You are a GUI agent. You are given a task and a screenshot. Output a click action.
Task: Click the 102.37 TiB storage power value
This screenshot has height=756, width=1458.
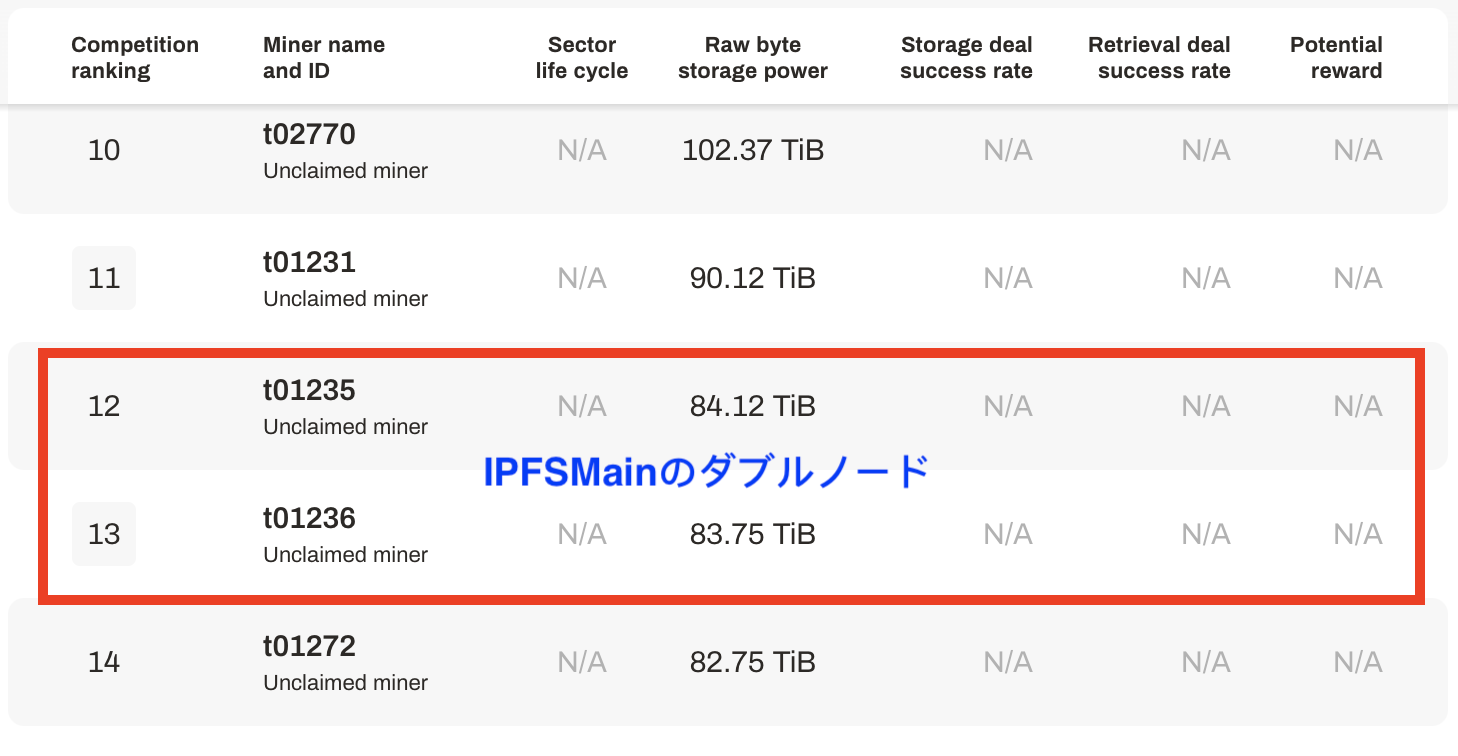pos(753,150)
